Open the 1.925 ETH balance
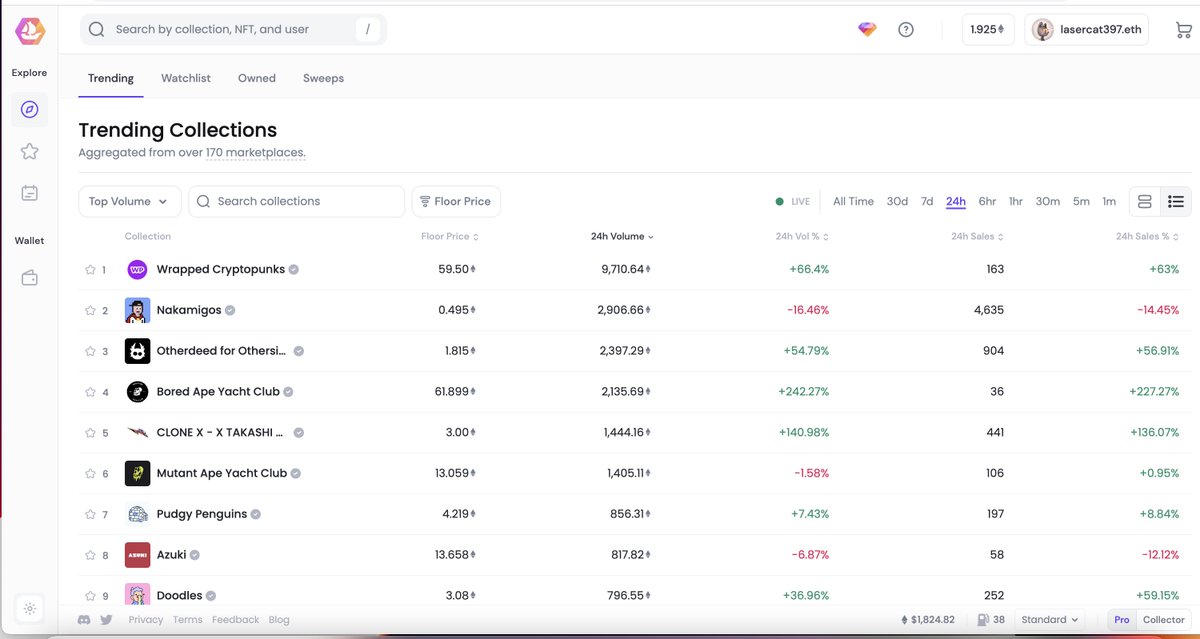Image resolution: width=1200 pixels, height=639 pixels. click(988, 30)
